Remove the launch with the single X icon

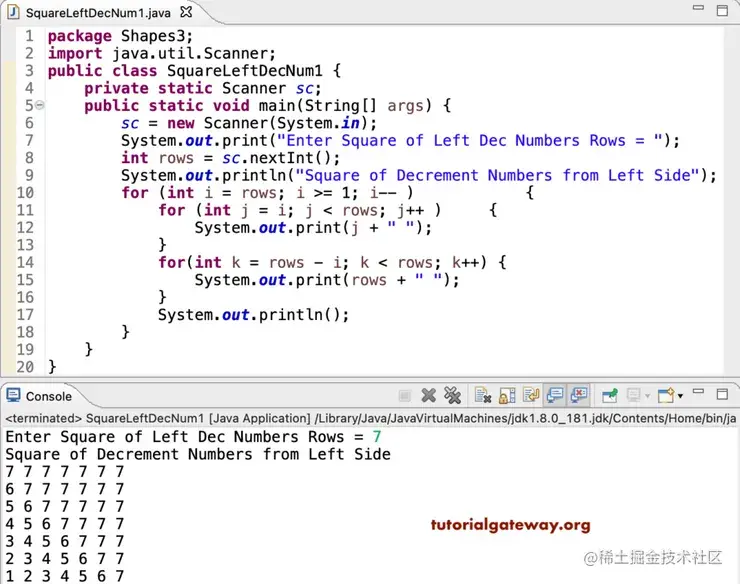[428, 395]
